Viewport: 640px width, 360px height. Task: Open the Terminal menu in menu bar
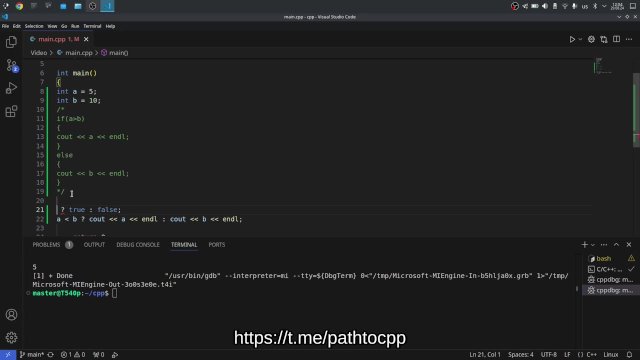click(x=92, y=26)
